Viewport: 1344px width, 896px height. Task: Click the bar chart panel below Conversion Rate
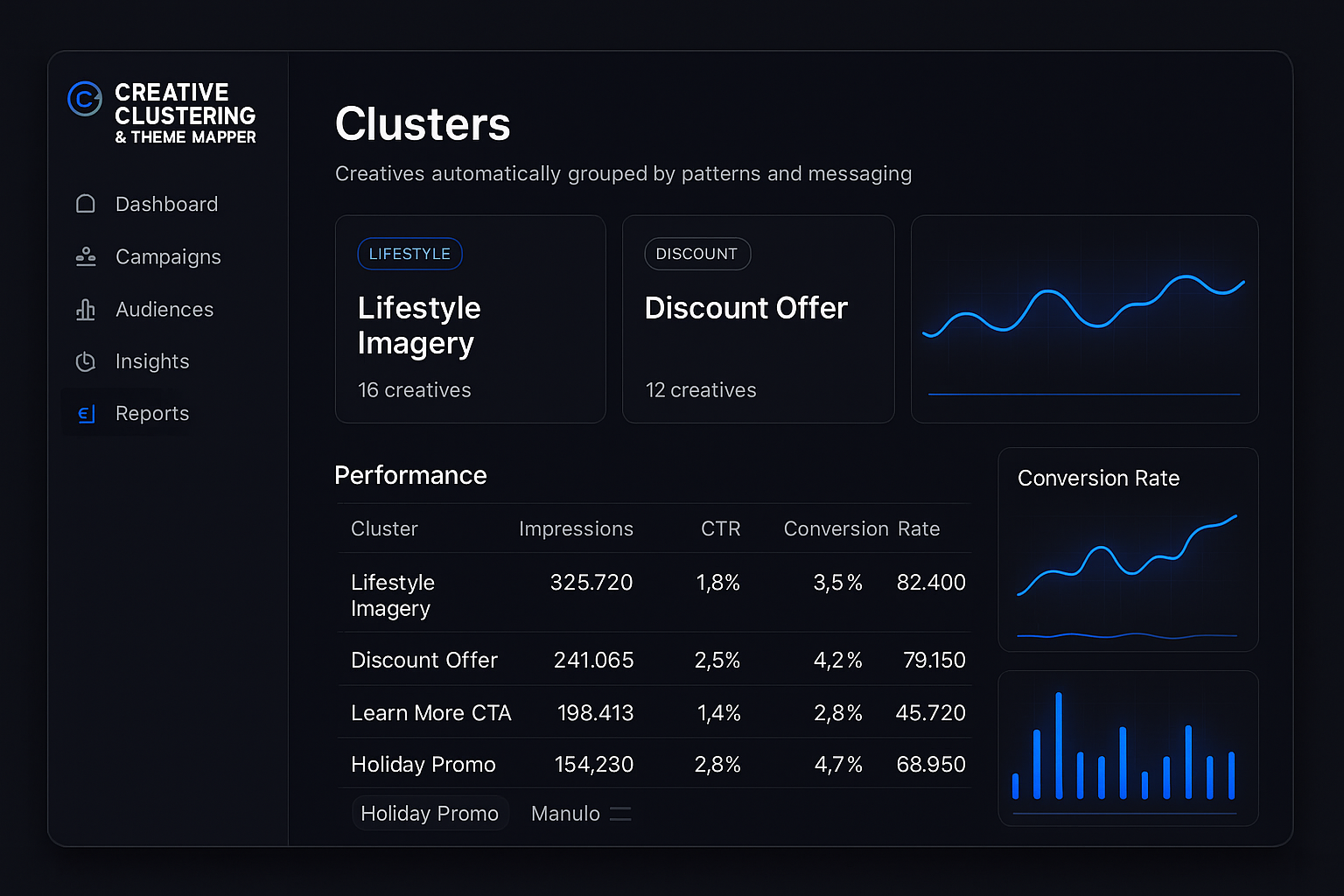pyautogui.click(x=1128, y=747)
